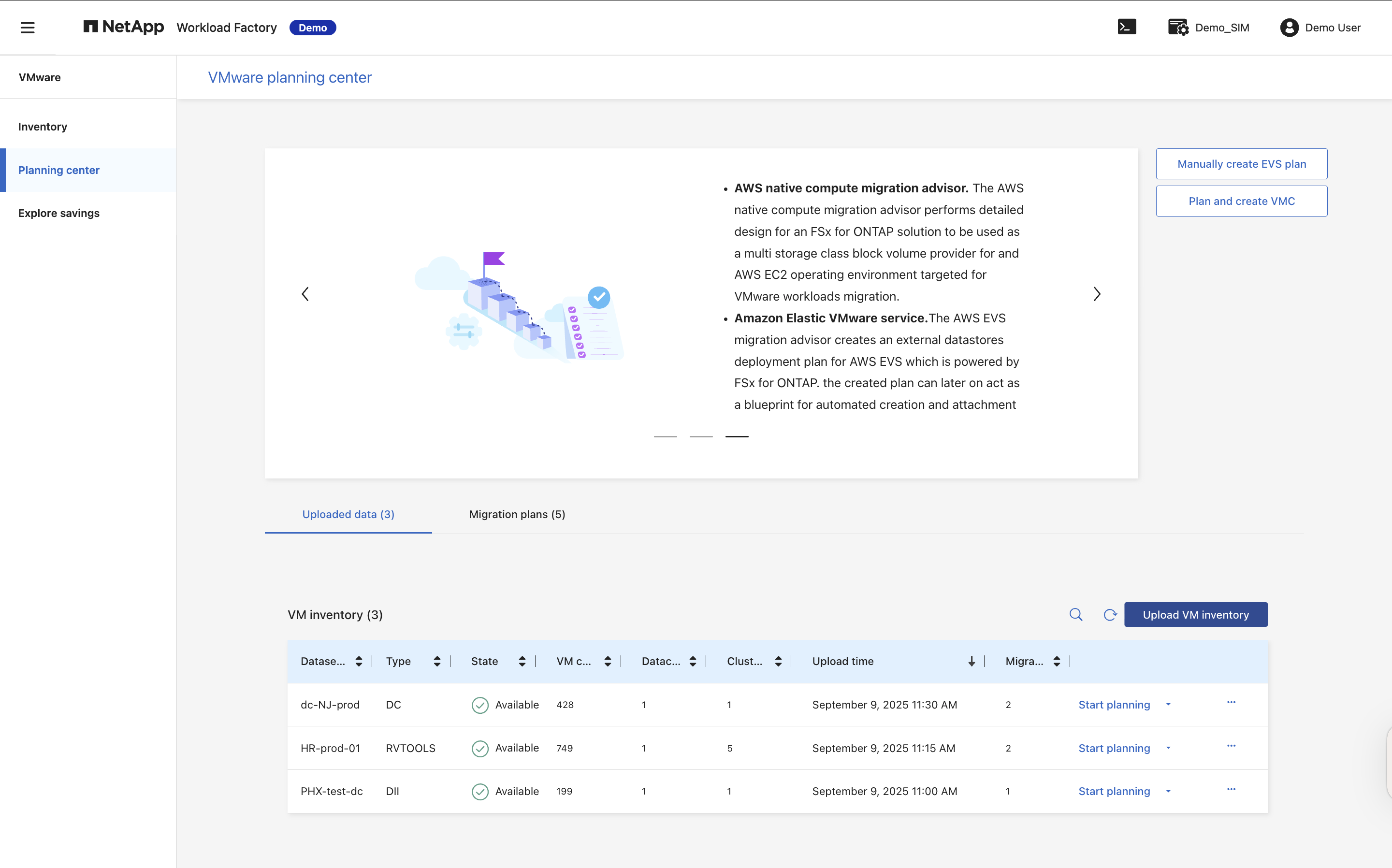Switch to Migration plans (5) tab
Screen dimensions: 1392x868
(x=517, y=514)
